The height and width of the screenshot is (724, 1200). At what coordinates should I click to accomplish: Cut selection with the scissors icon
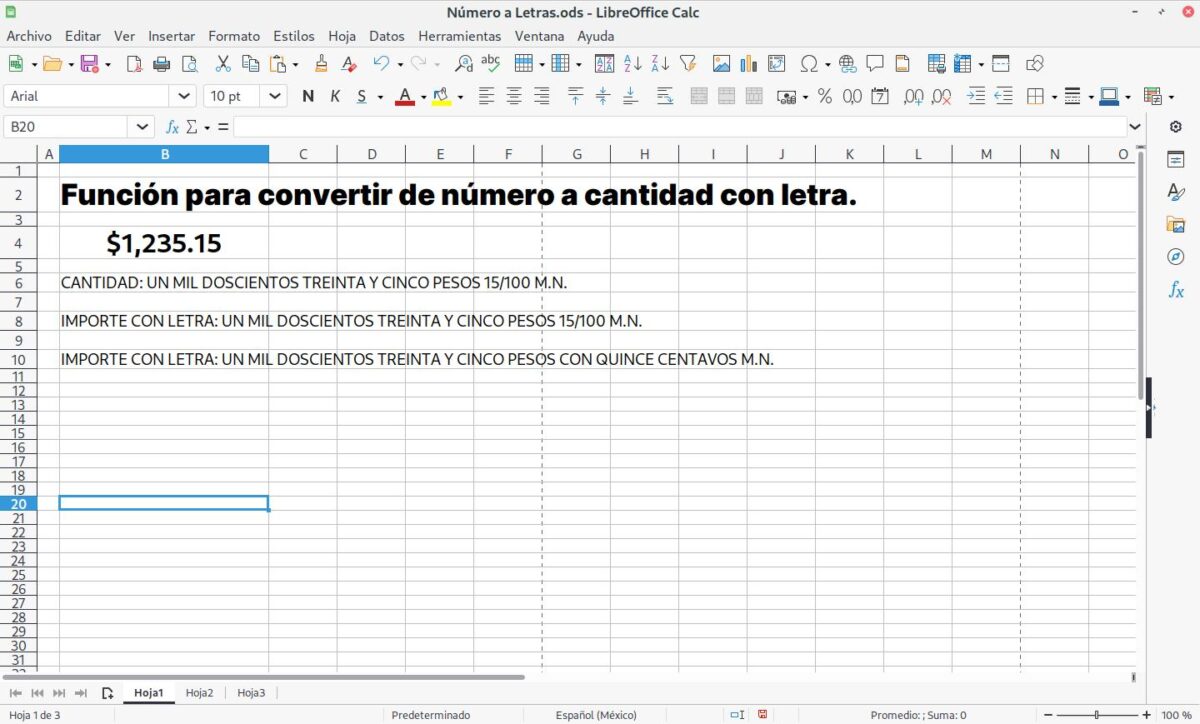(x=223, y=64)
